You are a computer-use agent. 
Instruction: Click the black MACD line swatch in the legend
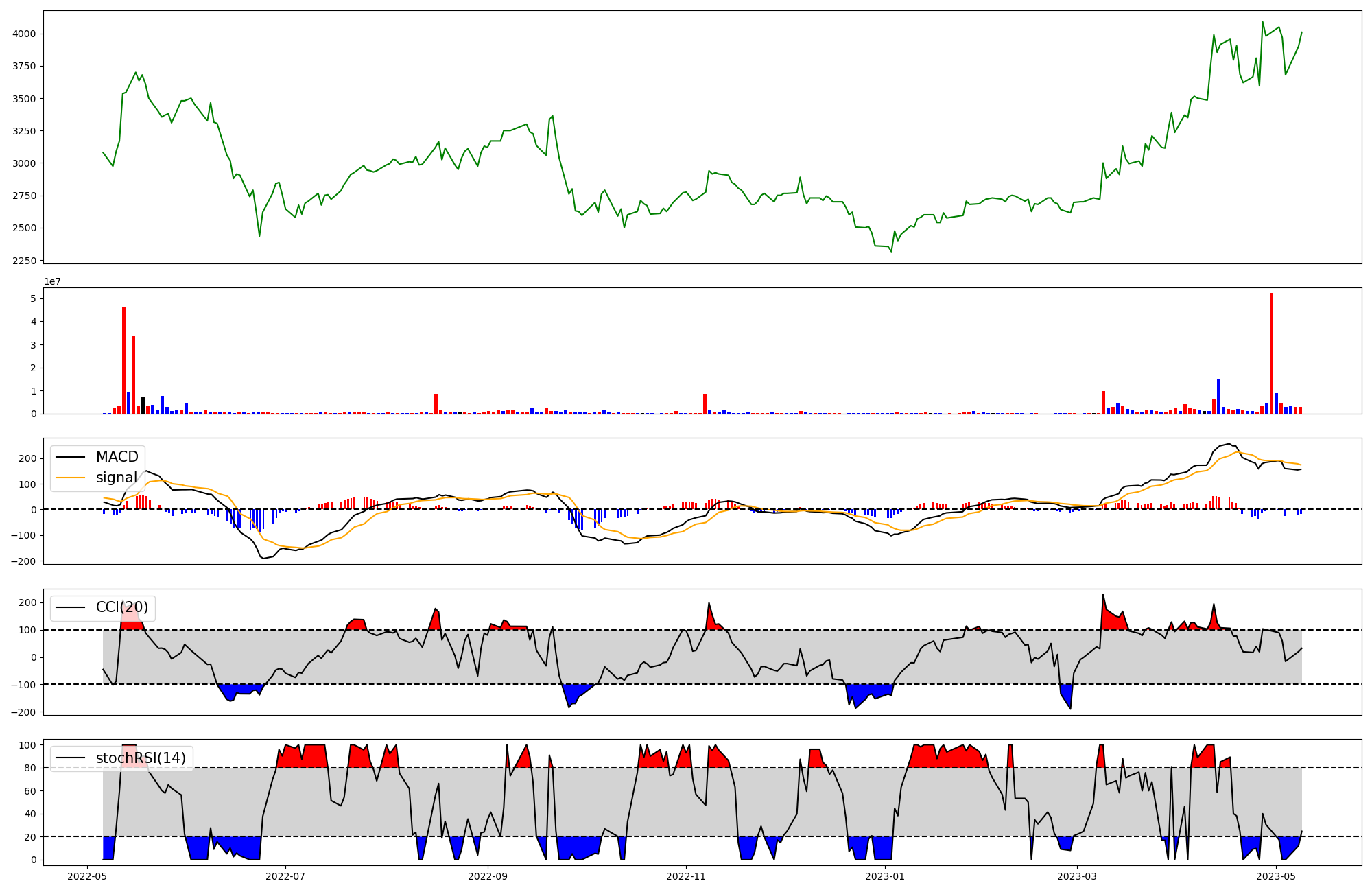pos(70,457)
